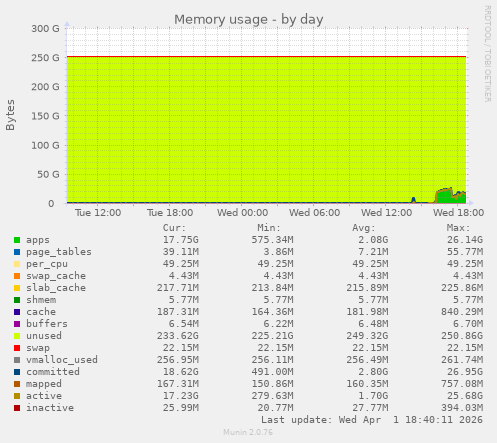The width and height of the screenshot is (497, 443).
Task: Click the 'cache' legend label
Action: 41,312
